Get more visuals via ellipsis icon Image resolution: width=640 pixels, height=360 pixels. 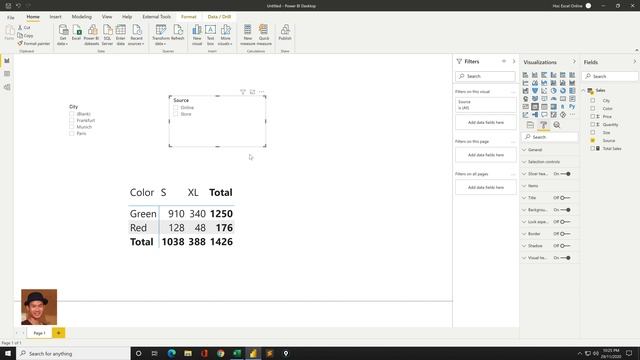click(572, 115)
